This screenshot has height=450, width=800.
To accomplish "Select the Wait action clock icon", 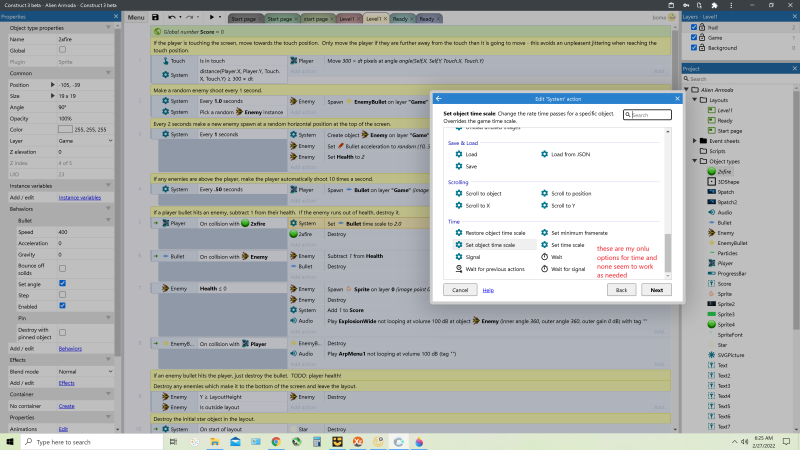I will (544, 257).
